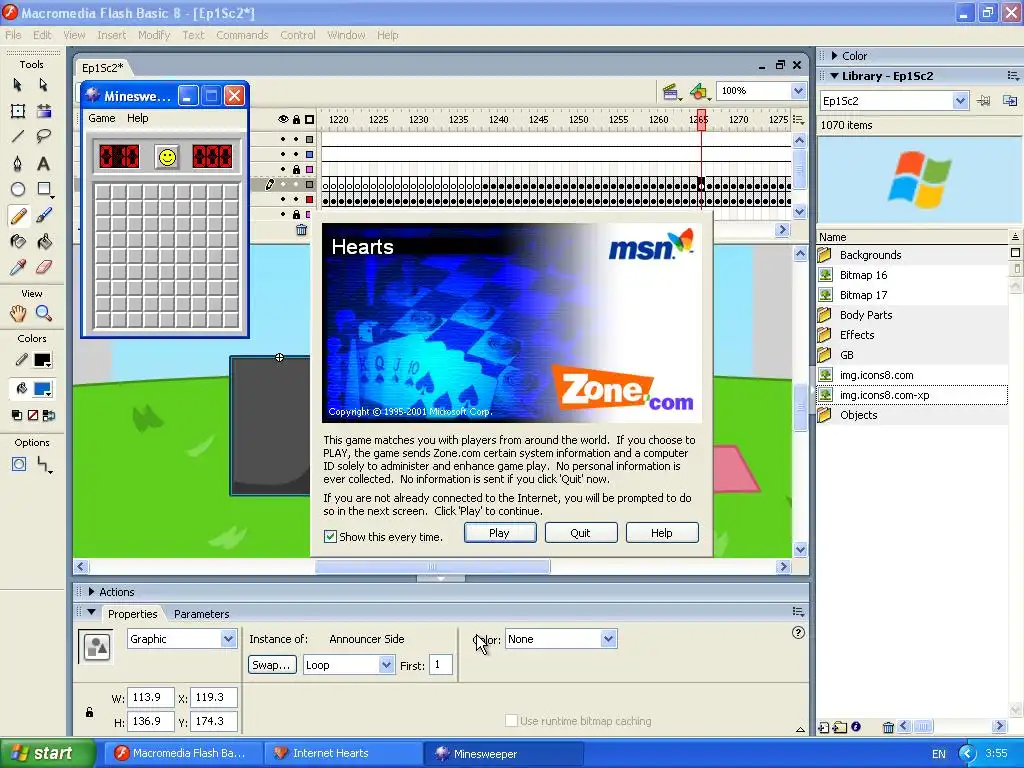Toggle the width-height constrain lock icon

89,712
